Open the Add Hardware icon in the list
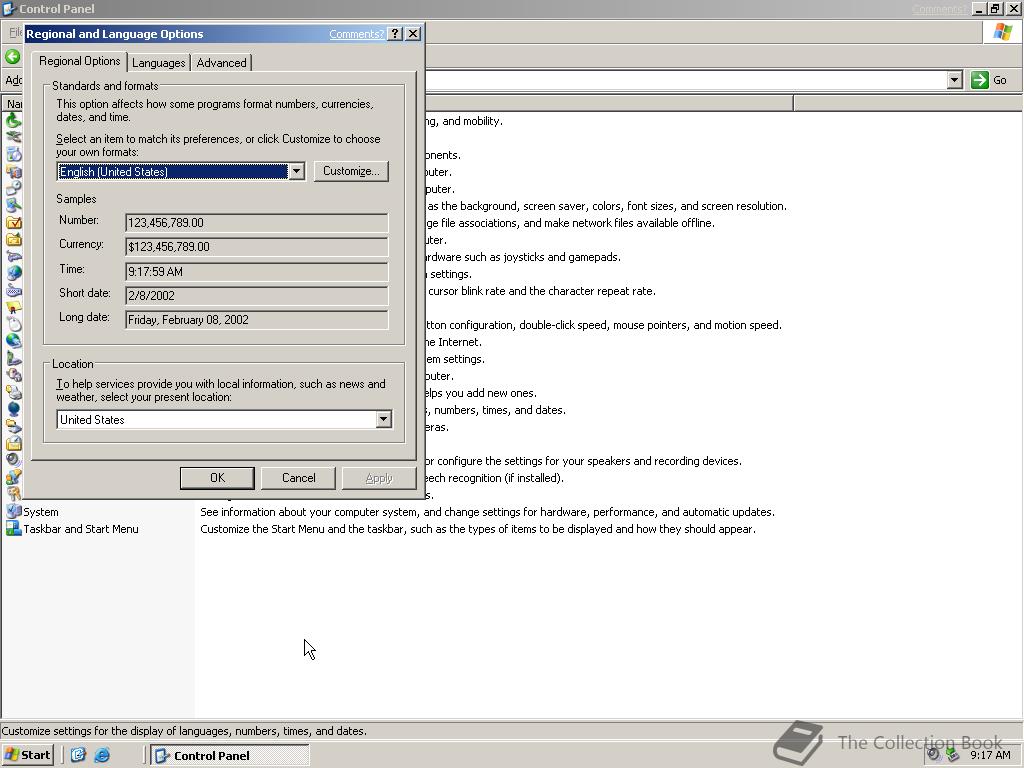 click(x=13, y=137)
